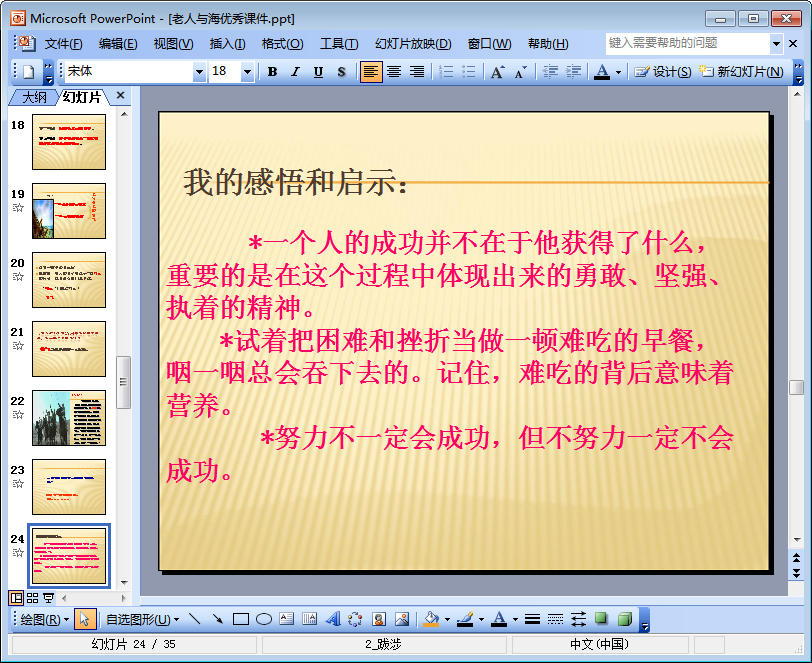Toggle text shadow formatting

pyautogui.click(x=341, y=72)
